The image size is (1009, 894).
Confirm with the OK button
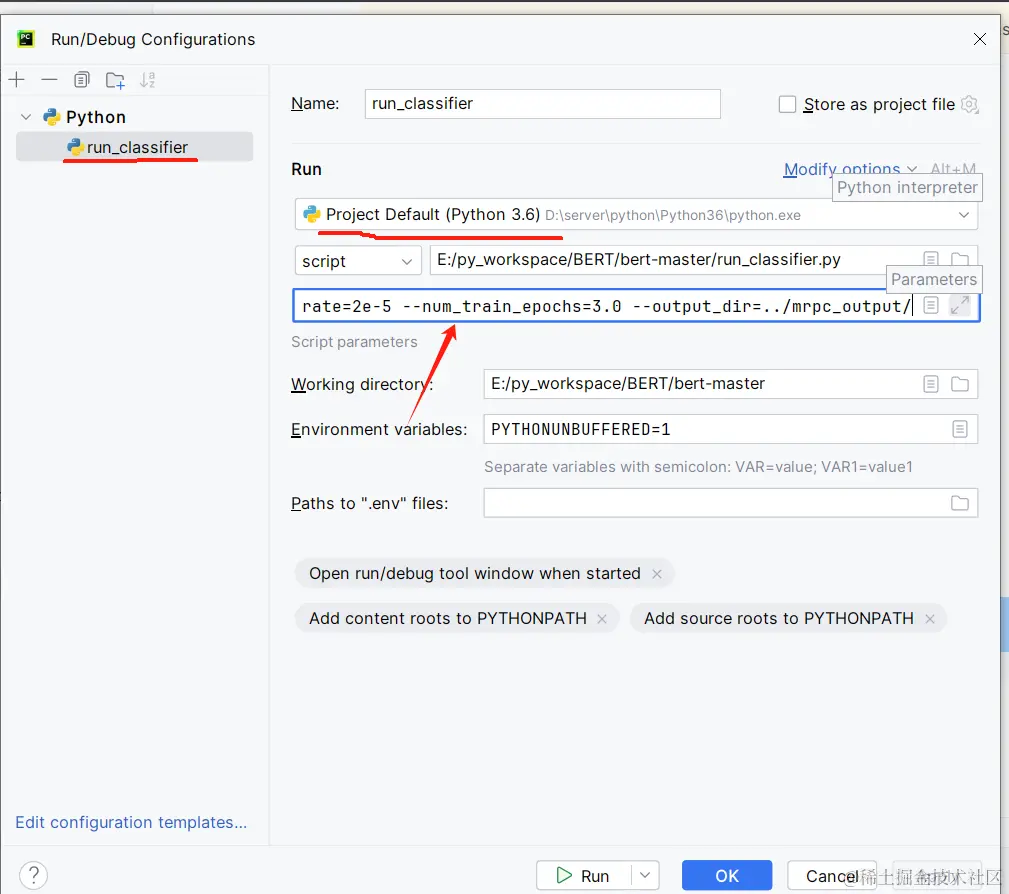tap(727, 875)
